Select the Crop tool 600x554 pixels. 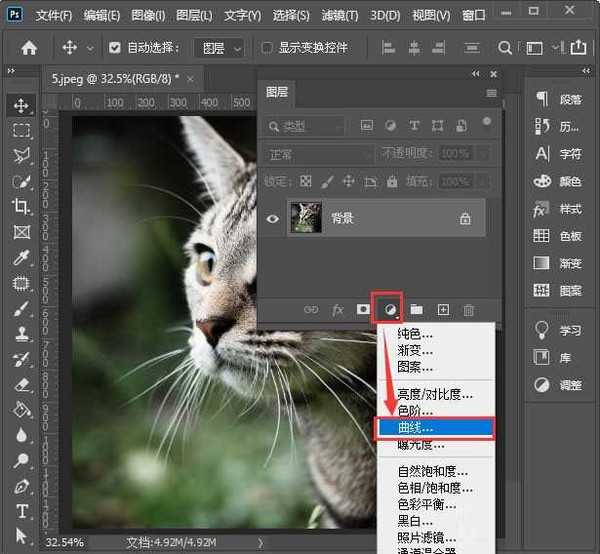click(21, 206)
